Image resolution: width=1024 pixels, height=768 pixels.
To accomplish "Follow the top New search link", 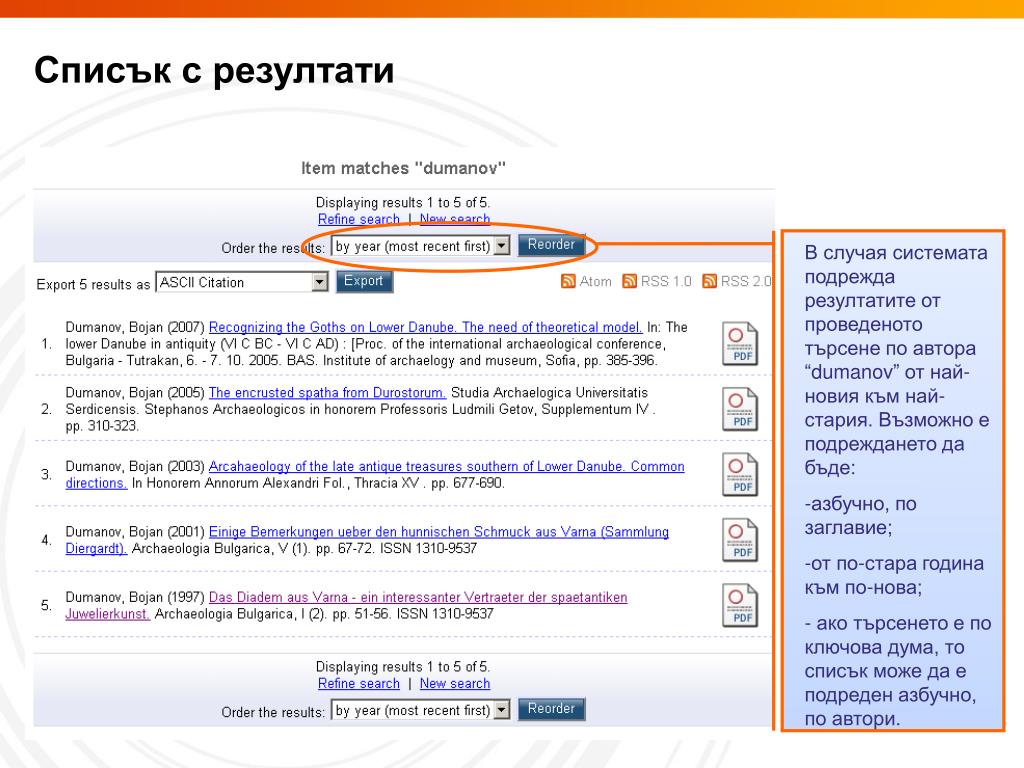I will [455, 219].
